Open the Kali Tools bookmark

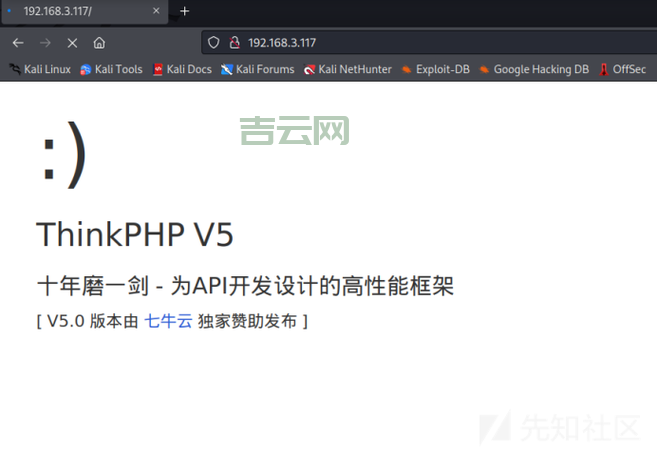click(111, 69)
